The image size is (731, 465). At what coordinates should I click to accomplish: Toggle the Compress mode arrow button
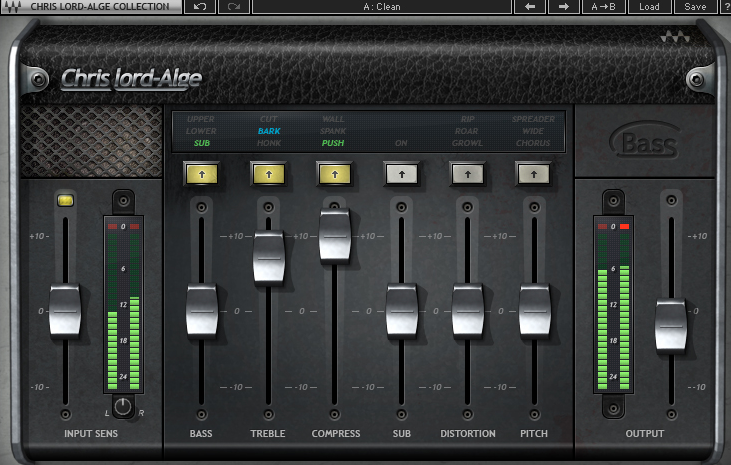coord(335,174)
